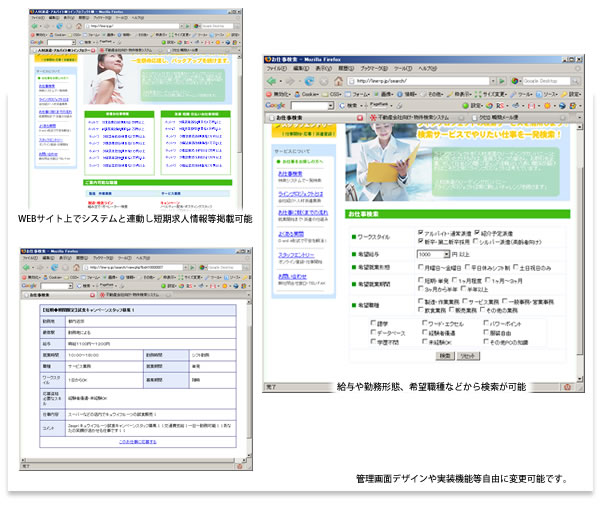
Task: Click the RS icon on large window's Google toolbar
Action: (x=500, y=105)
